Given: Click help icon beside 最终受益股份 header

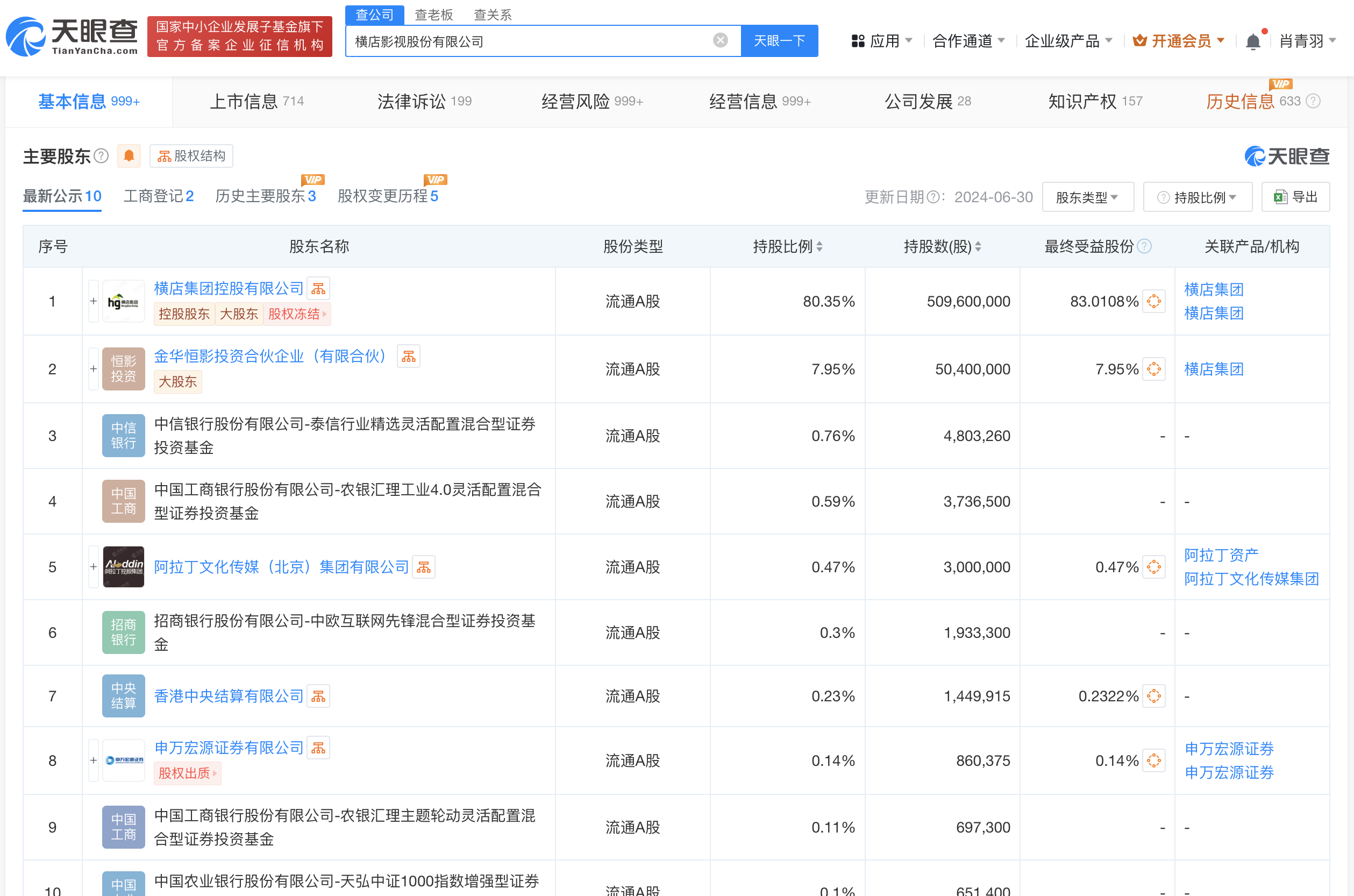Looking at the screenshot, I should tap(1144, 246).
